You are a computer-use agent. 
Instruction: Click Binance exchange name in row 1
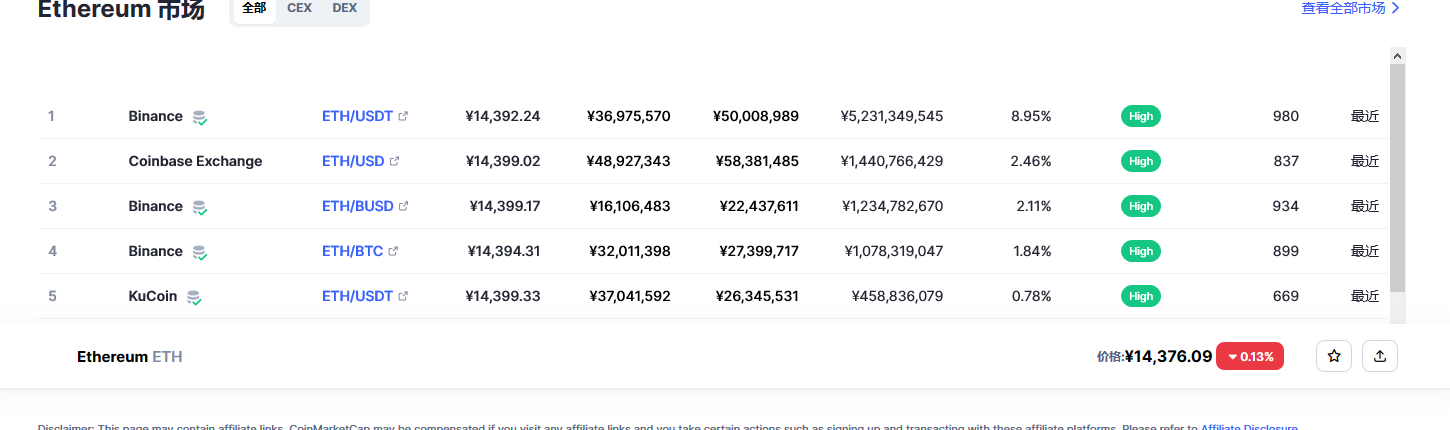(156, 116)
